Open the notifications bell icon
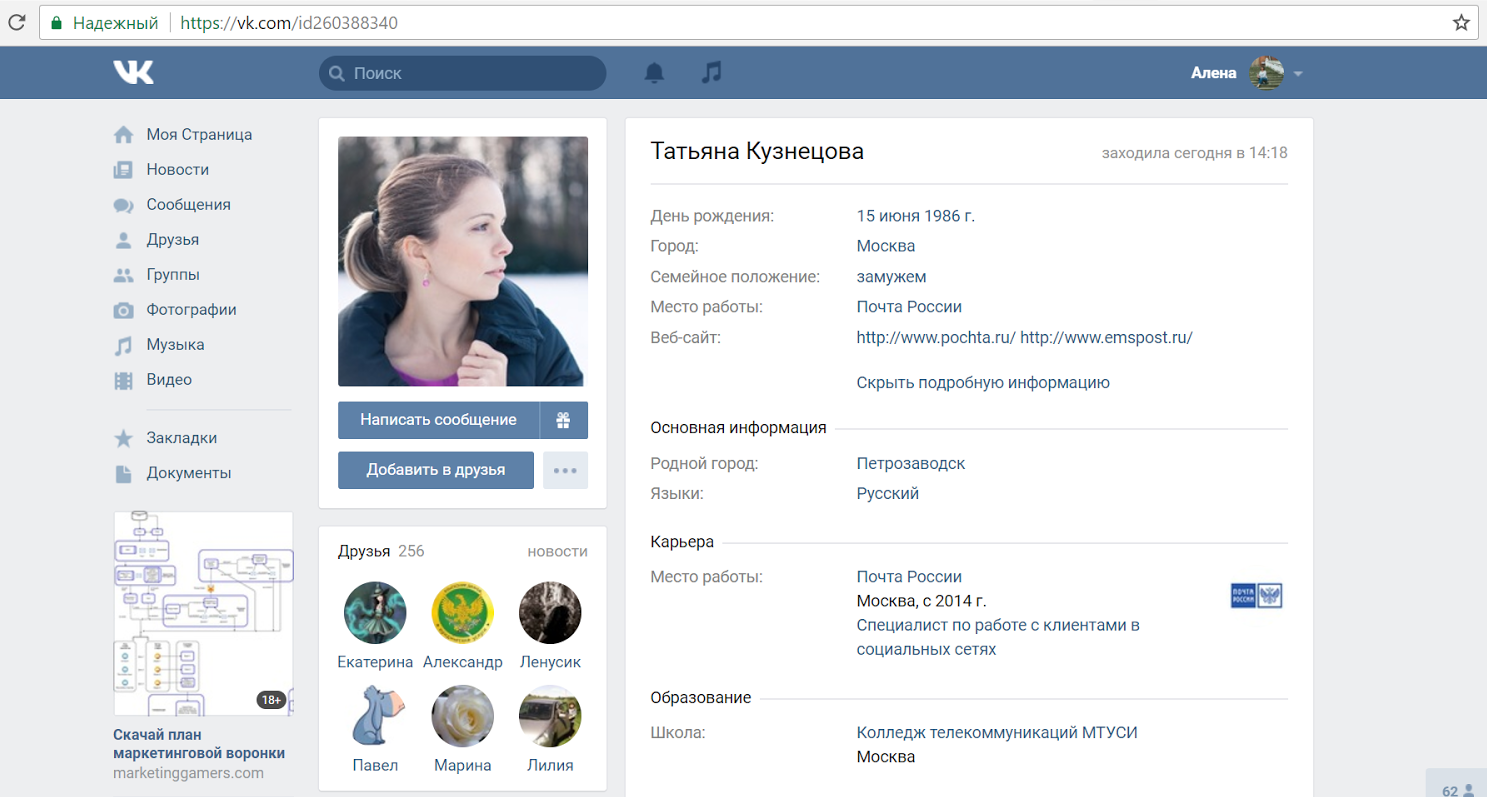The height and width of the screenshot is (797, 1487). pyautogui.click(x=654, y=73)
